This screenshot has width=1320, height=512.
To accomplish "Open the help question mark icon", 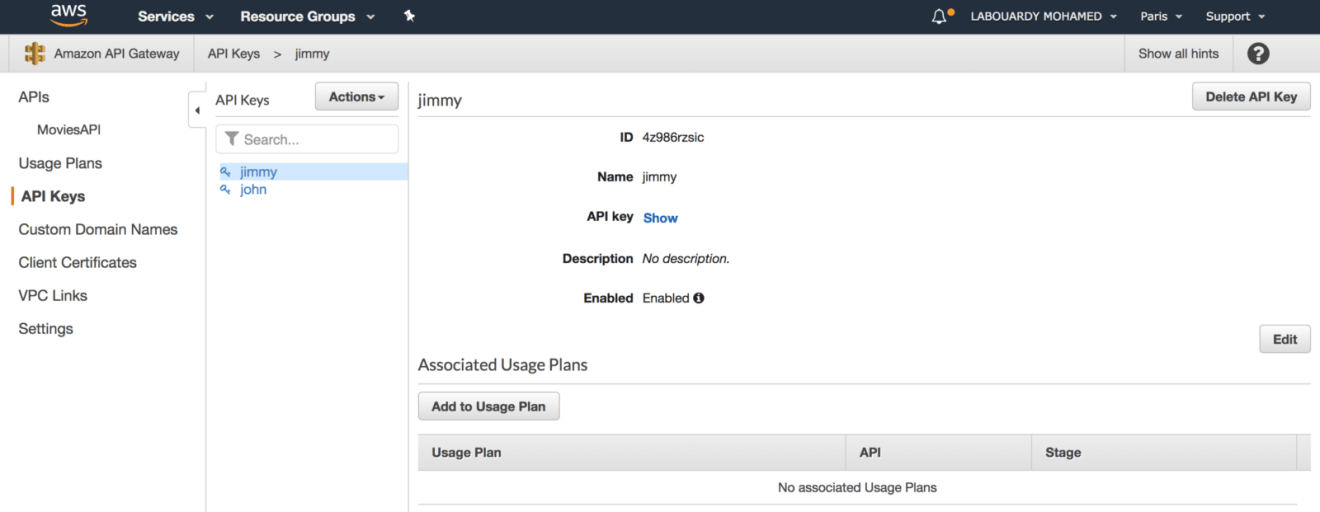I will pyautogui.click(x=1258, y=54).
